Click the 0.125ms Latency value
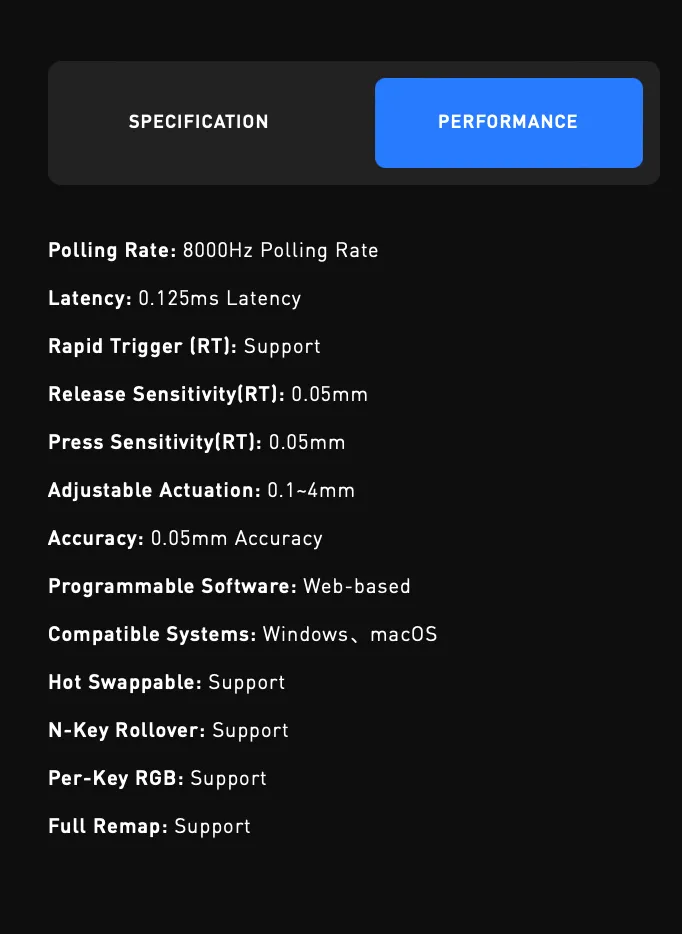The image size is (682, 934). click(x=219, y=298)
